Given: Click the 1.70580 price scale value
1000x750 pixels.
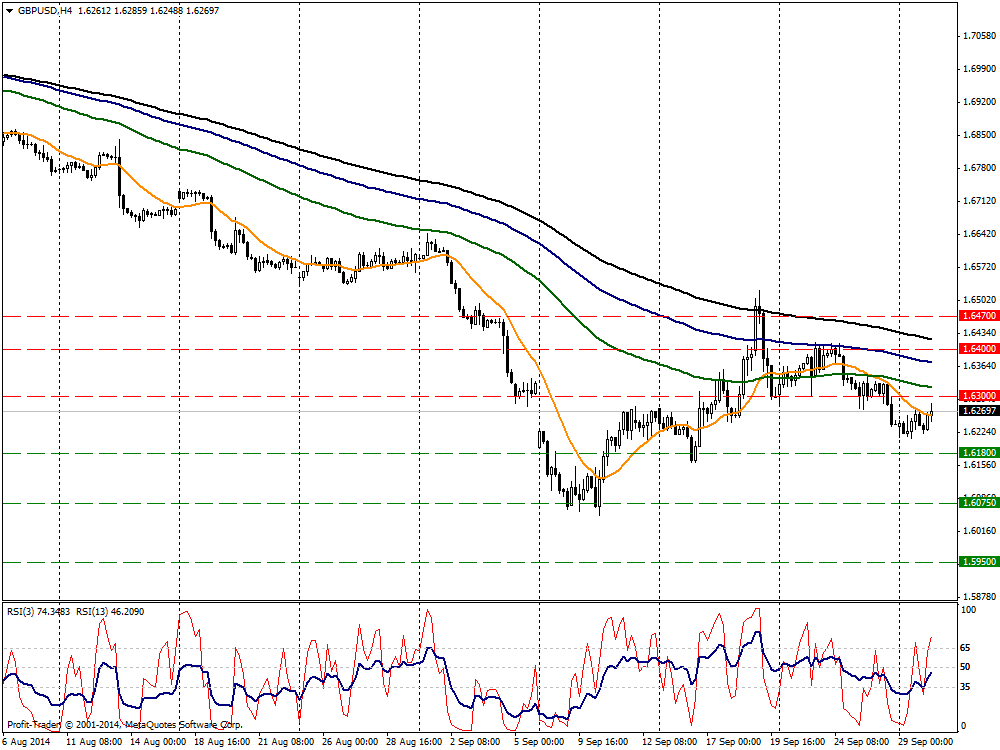Looking at the screenshot, I should (979, 36).
